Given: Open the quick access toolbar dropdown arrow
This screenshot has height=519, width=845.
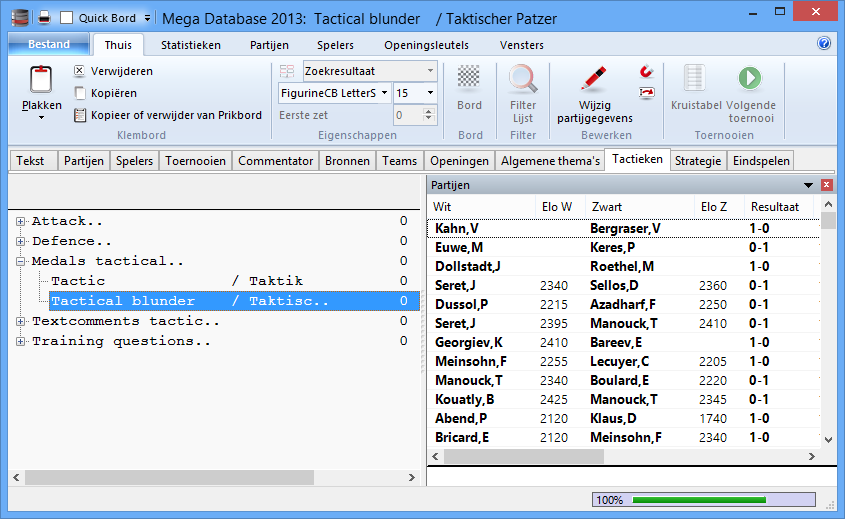Looking at the screenshot, I should [147, 18].
